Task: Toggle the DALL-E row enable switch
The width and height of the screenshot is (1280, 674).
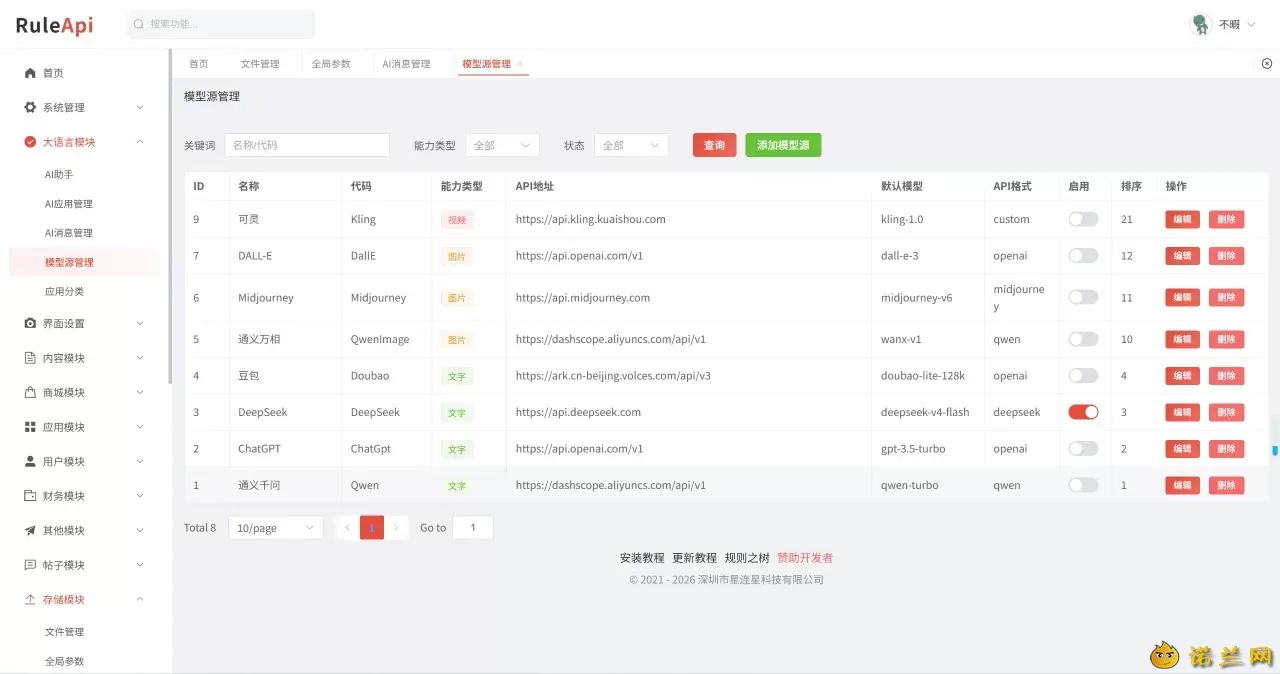Action: point(1083,256)
